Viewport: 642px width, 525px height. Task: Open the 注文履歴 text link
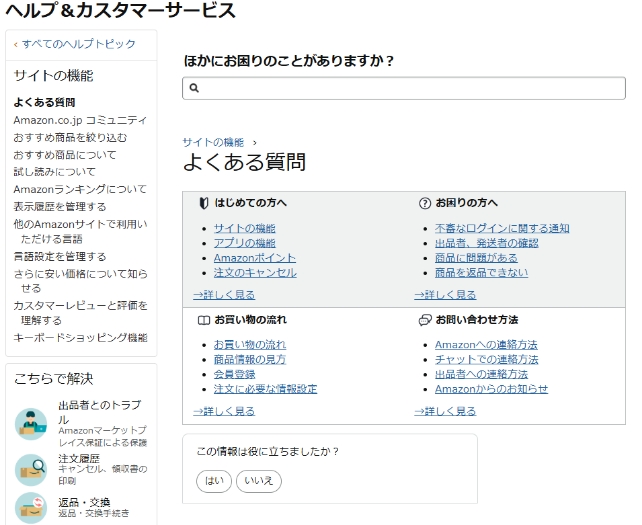(79, 459)
